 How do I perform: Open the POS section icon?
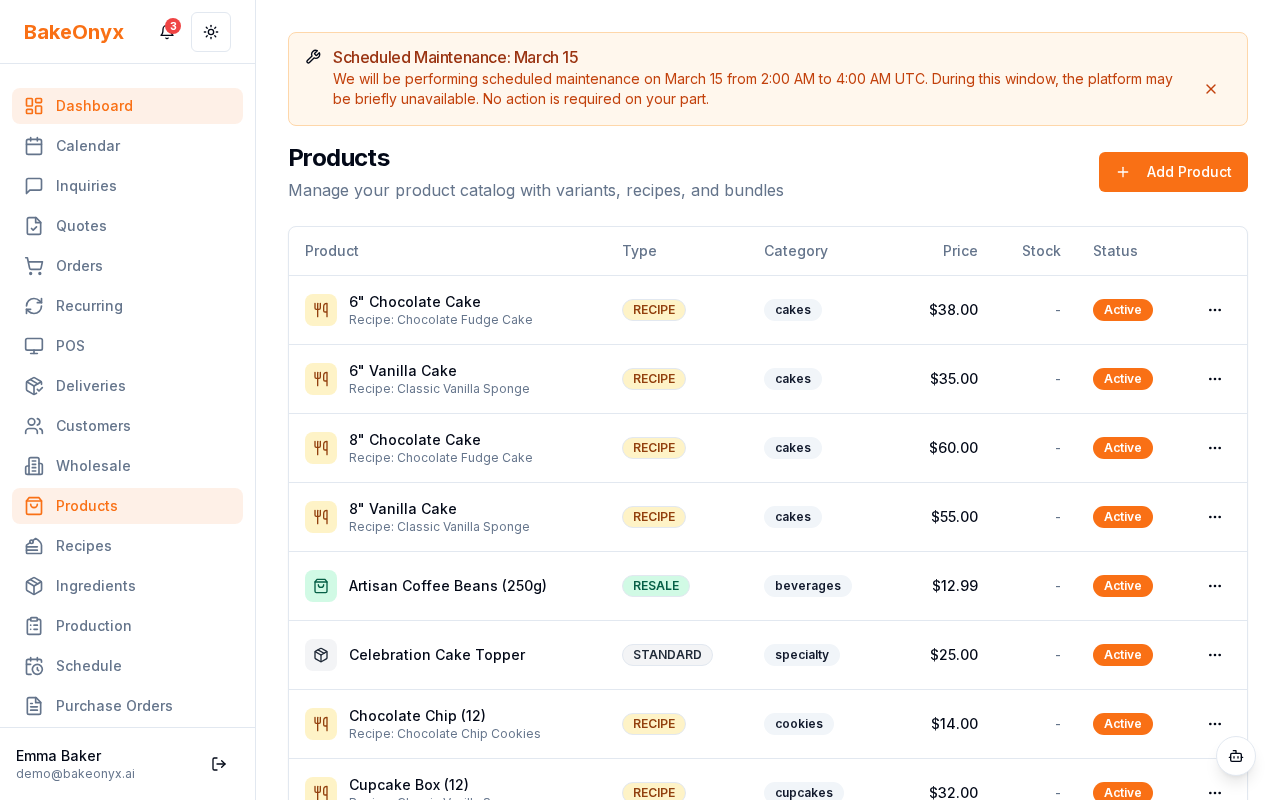click(x=33, y=346)
